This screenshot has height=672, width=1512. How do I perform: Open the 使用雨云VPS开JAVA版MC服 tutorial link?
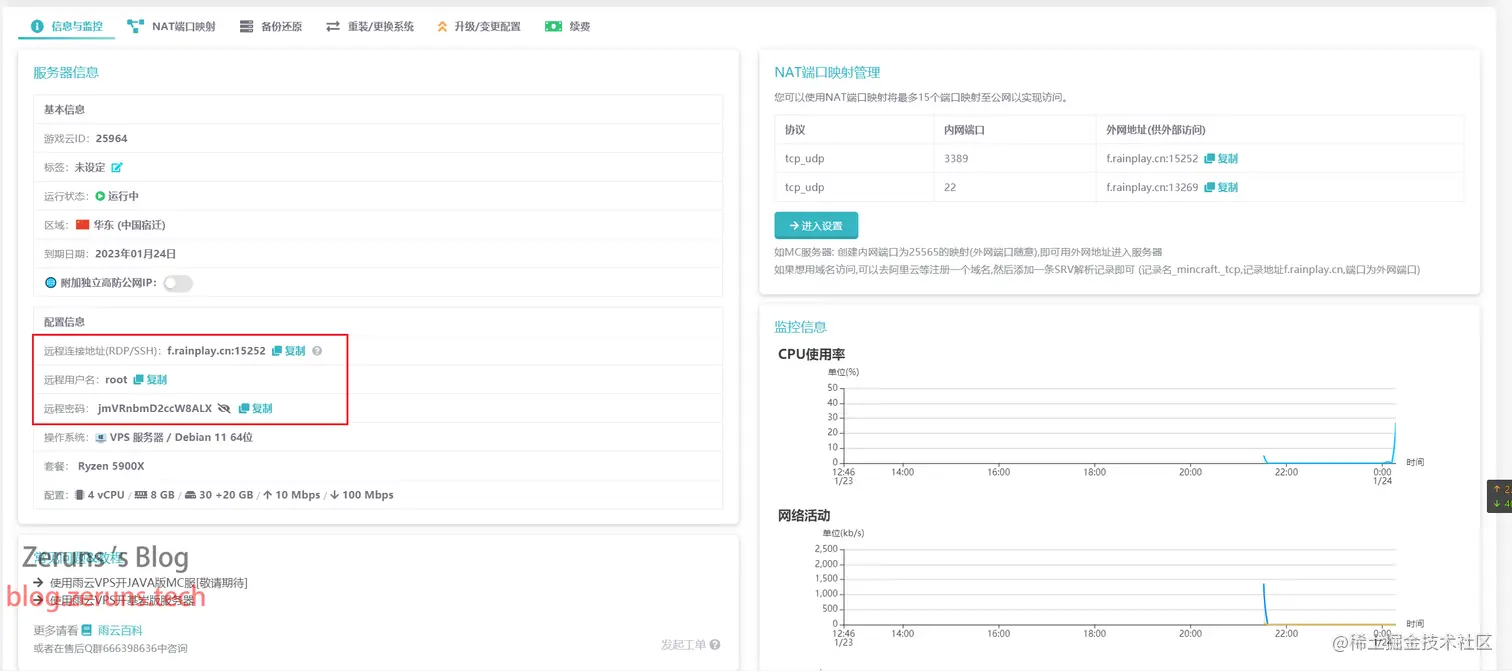point(148,582)
